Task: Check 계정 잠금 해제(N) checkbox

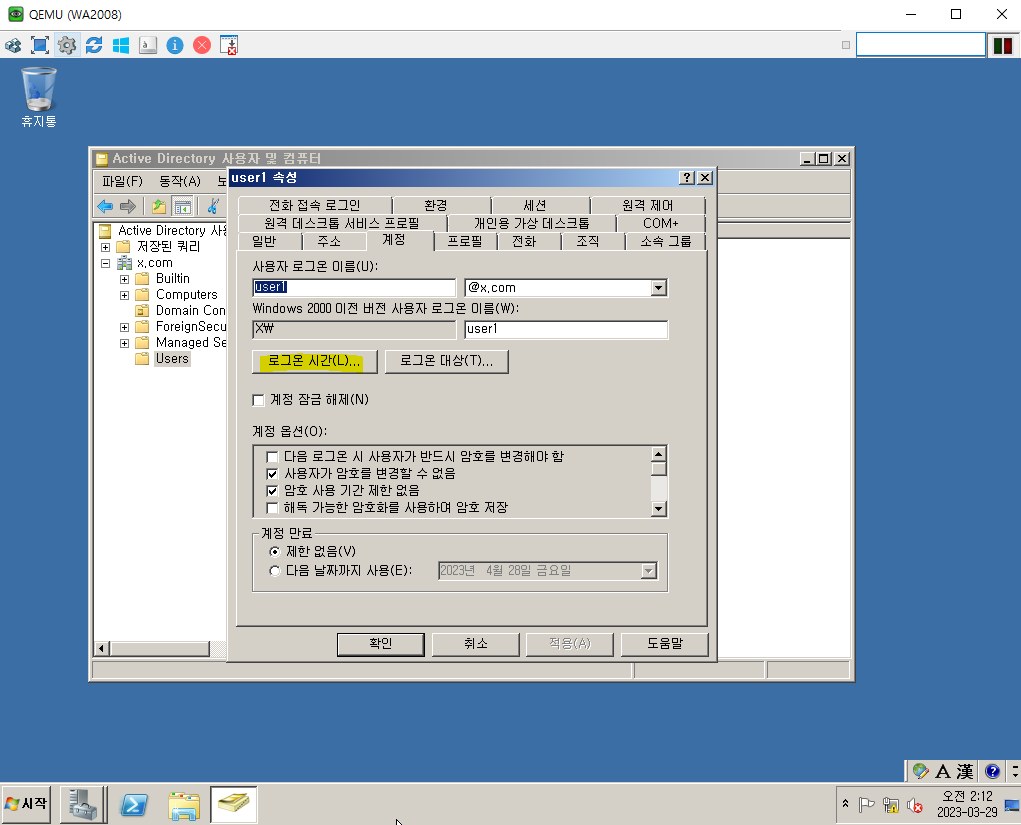Action: pyautogui.click(x=259, y=400)
